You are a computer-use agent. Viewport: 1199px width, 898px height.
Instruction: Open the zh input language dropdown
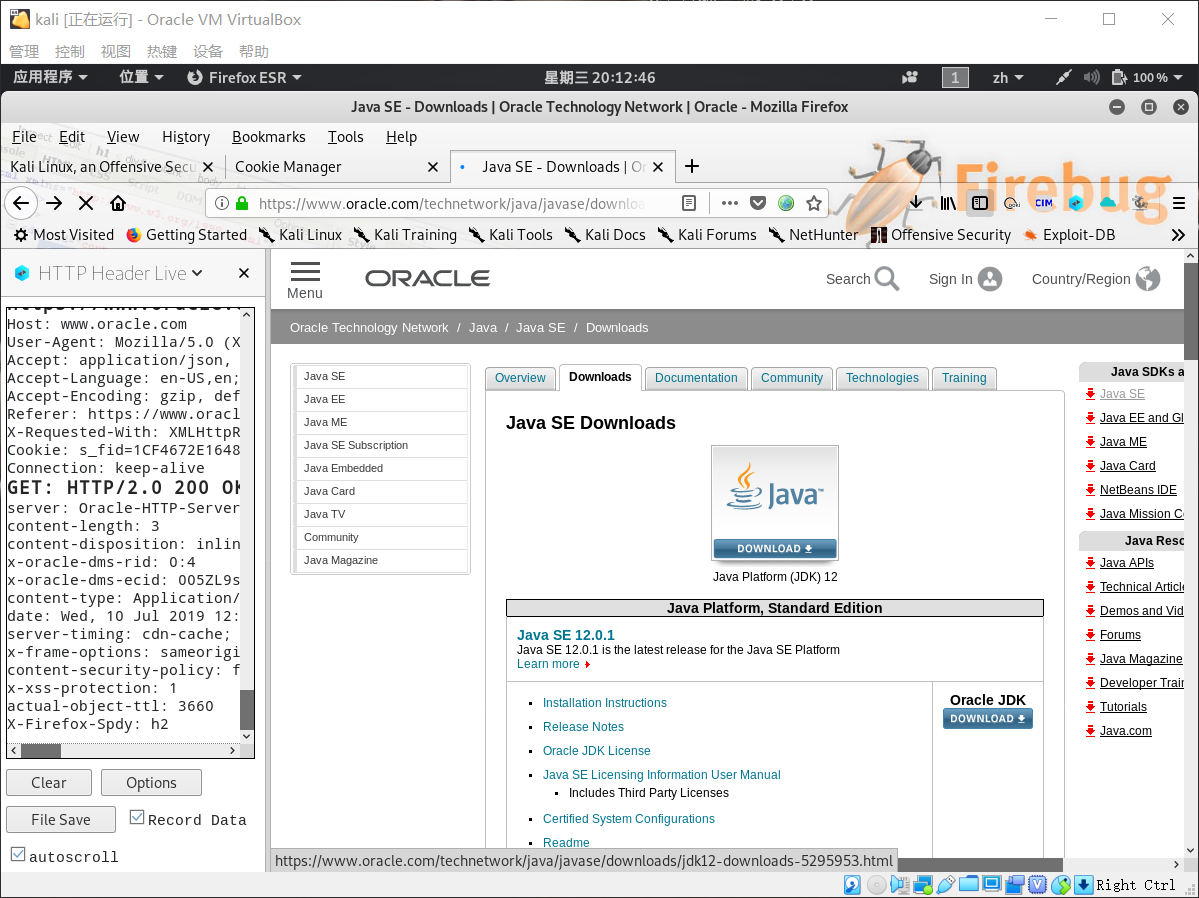pyautogui.click(x=1008, y=77)
